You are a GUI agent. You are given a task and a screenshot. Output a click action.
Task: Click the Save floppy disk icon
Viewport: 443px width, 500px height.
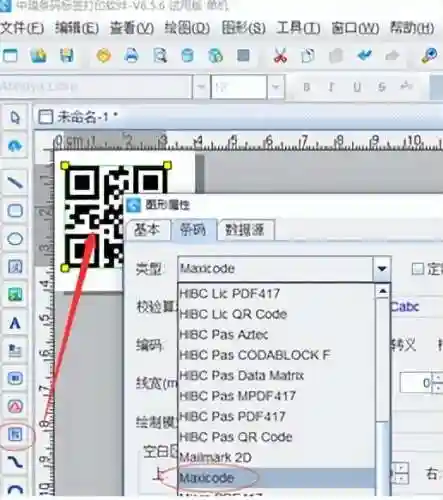67,56
